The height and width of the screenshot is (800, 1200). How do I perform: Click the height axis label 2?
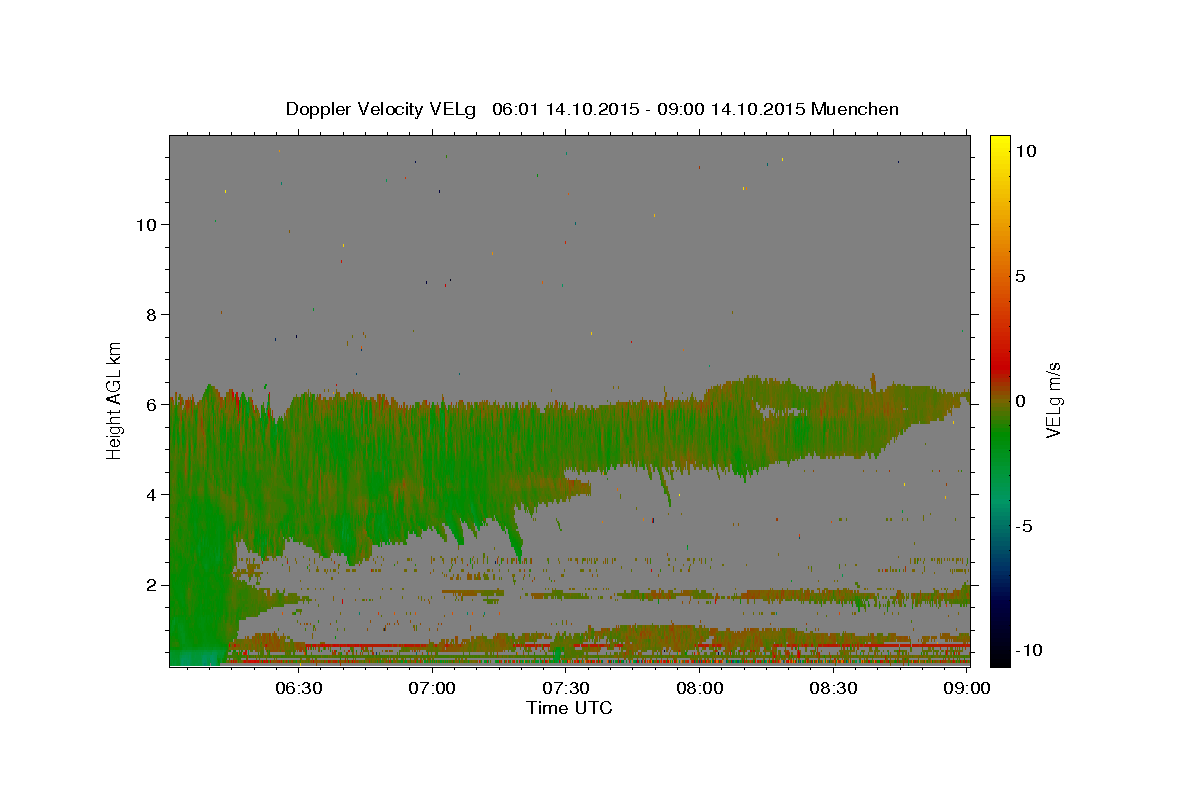(x=150, y=584)
